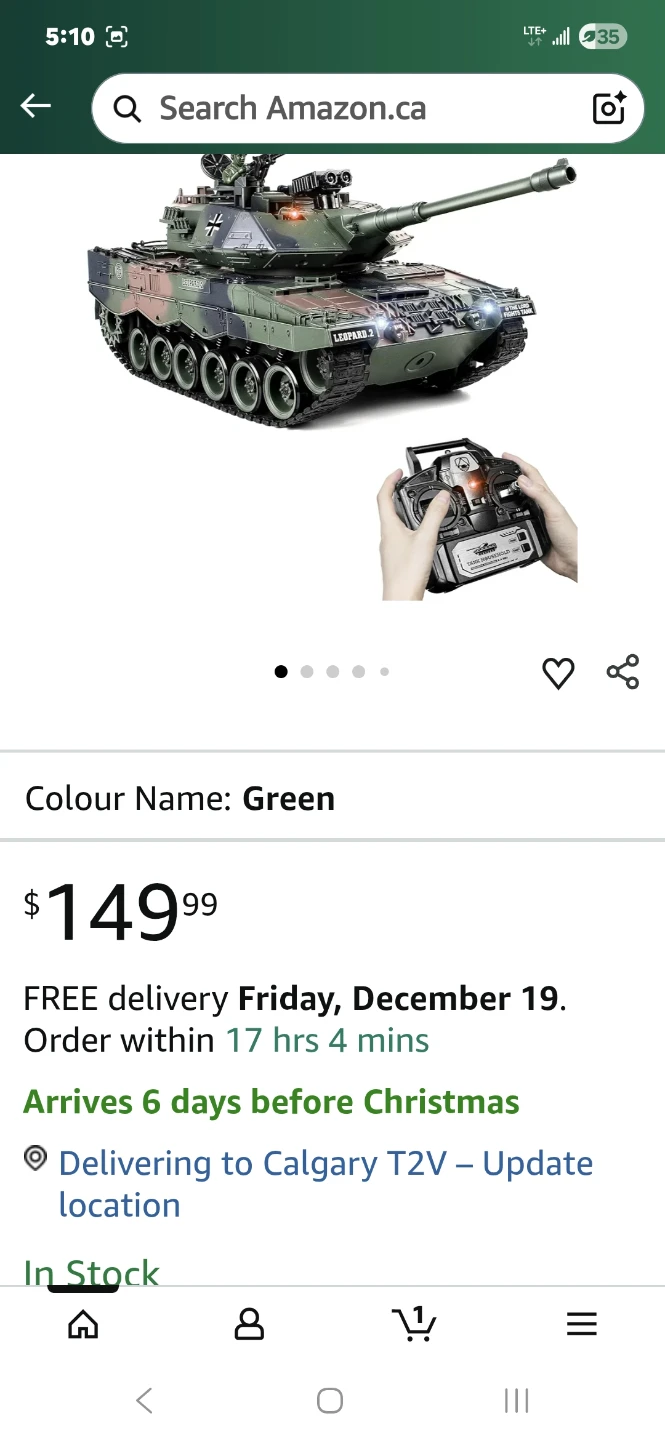Add item to wish list heart
The width and height of the screenshot is (665, 1440).
(558, 673)
